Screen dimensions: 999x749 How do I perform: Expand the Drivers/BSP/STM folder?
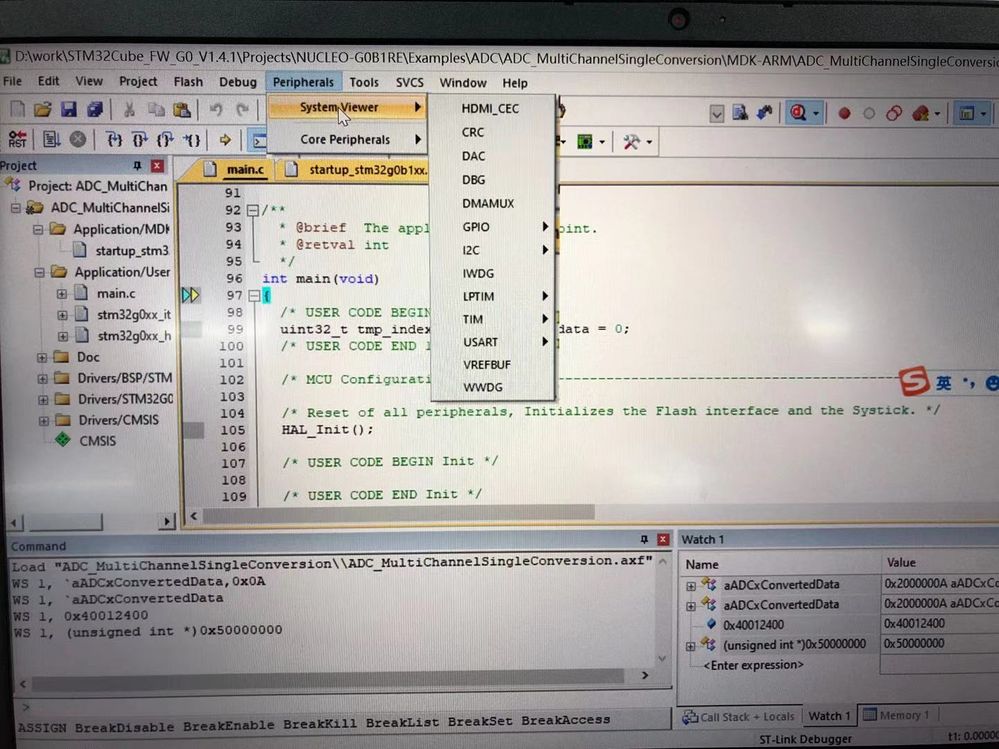pos(43,378)
